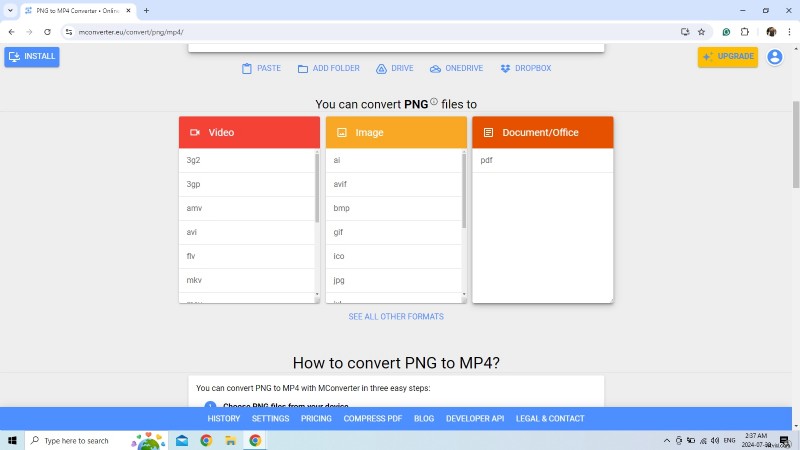The width and height of the screenshot is (800, 450).
Task: Click the Google Drive icon
Action: pos(381,68)
